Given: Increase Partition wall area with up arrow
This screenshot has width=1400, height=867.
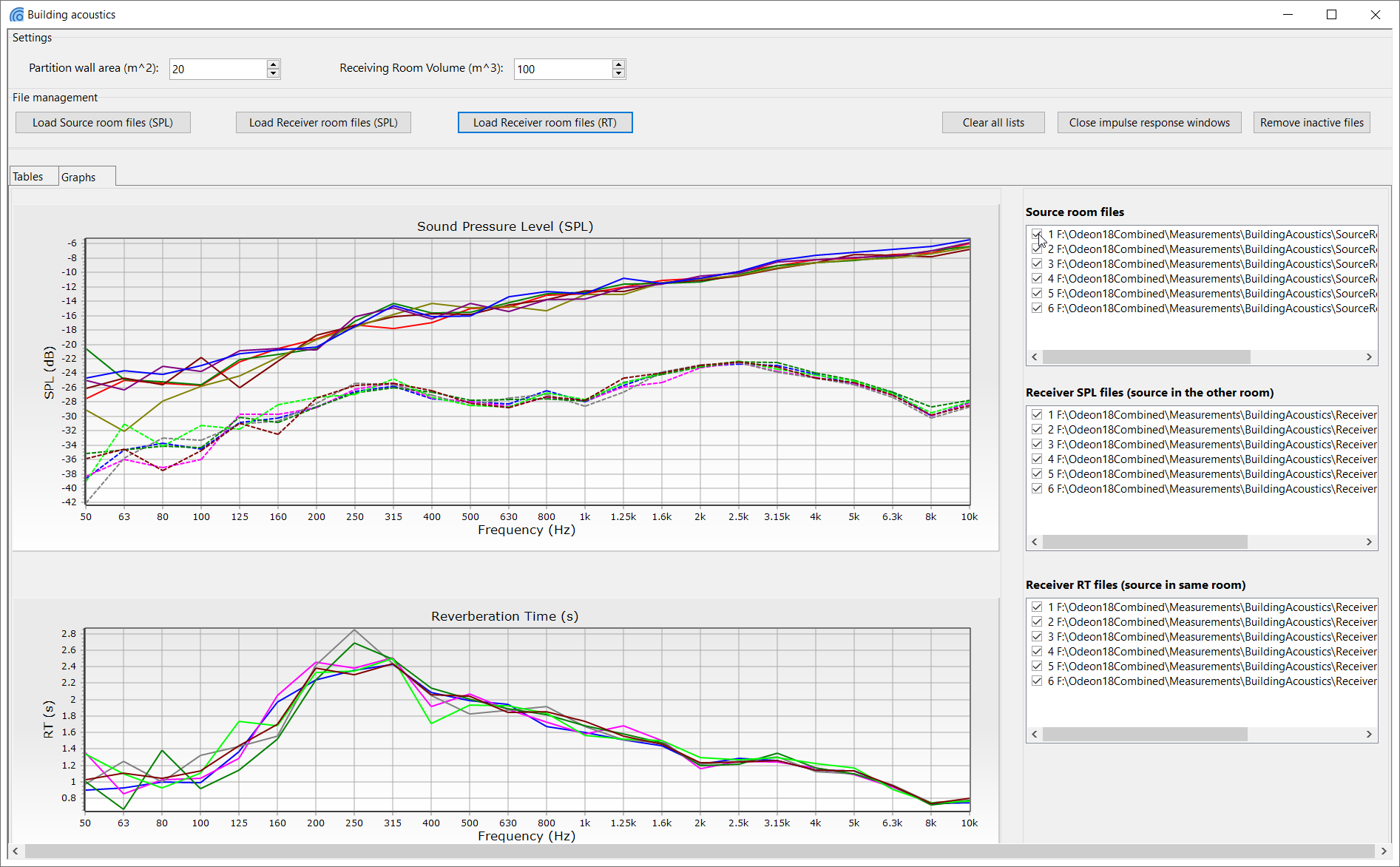Looking at the screenshot, I should (274, 64).
